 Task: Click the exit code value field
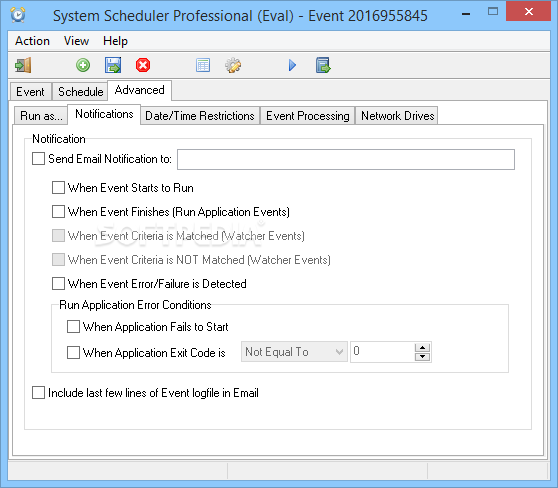click(383, 352)
